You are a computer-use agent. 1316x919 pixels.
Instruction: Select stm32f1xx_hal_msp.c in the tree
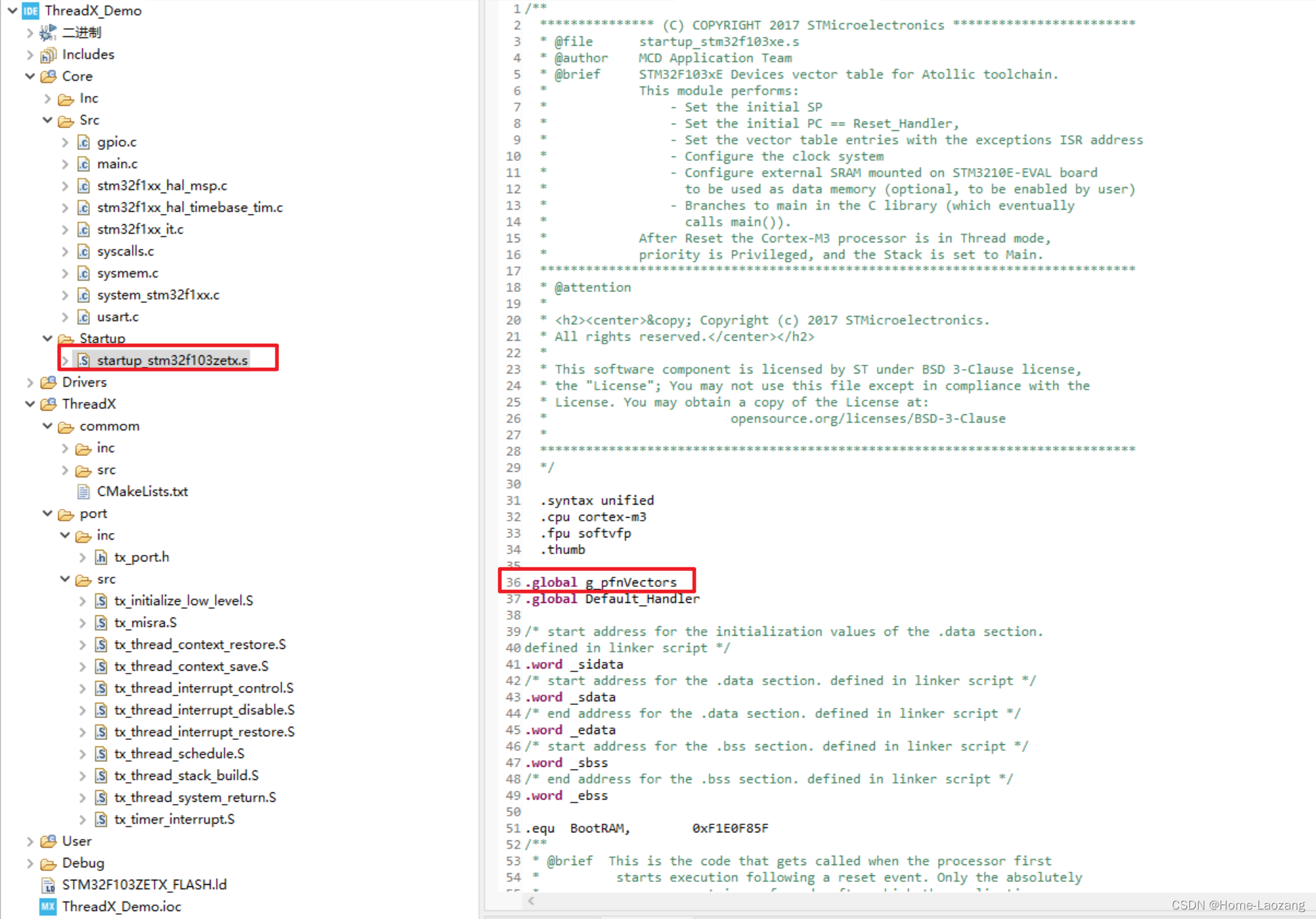tap(162, 186)
